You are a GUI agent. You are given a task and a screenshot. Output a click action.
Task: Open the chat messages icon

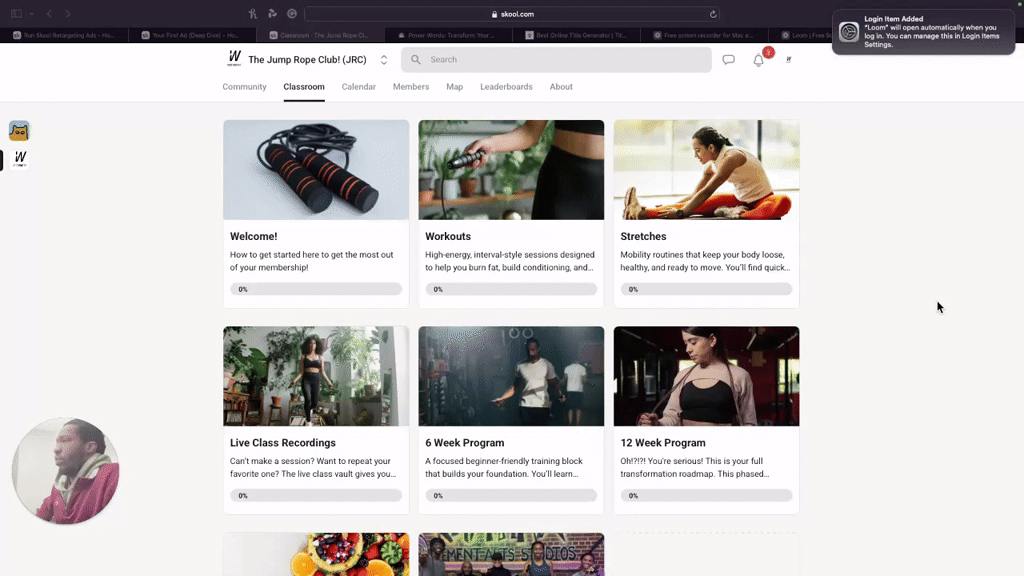click(728, 59)
